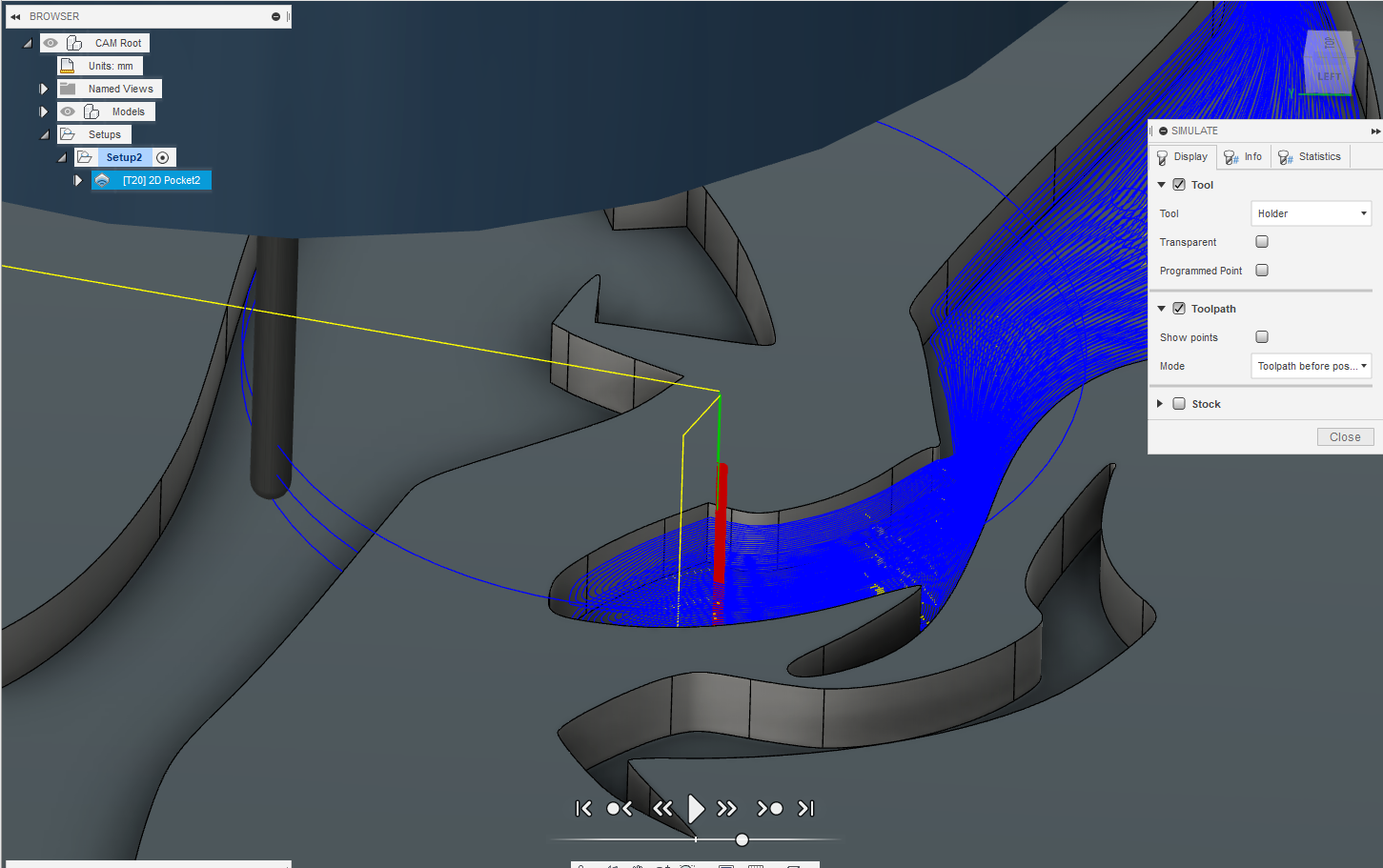Turn on Show points for the toolpath
Screen dimensions: 1383x868
[1261, 336]
